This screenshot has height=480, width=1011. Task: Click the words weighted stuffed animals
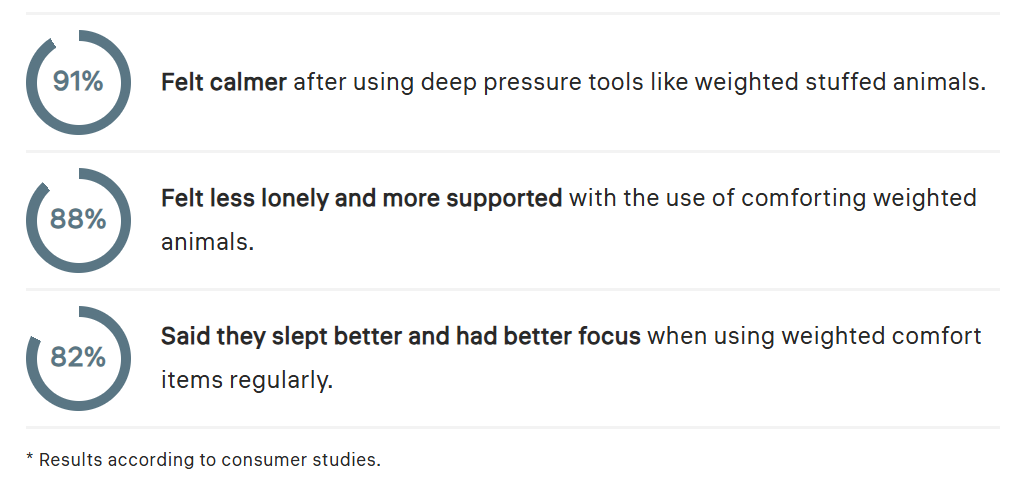(840, 83)
